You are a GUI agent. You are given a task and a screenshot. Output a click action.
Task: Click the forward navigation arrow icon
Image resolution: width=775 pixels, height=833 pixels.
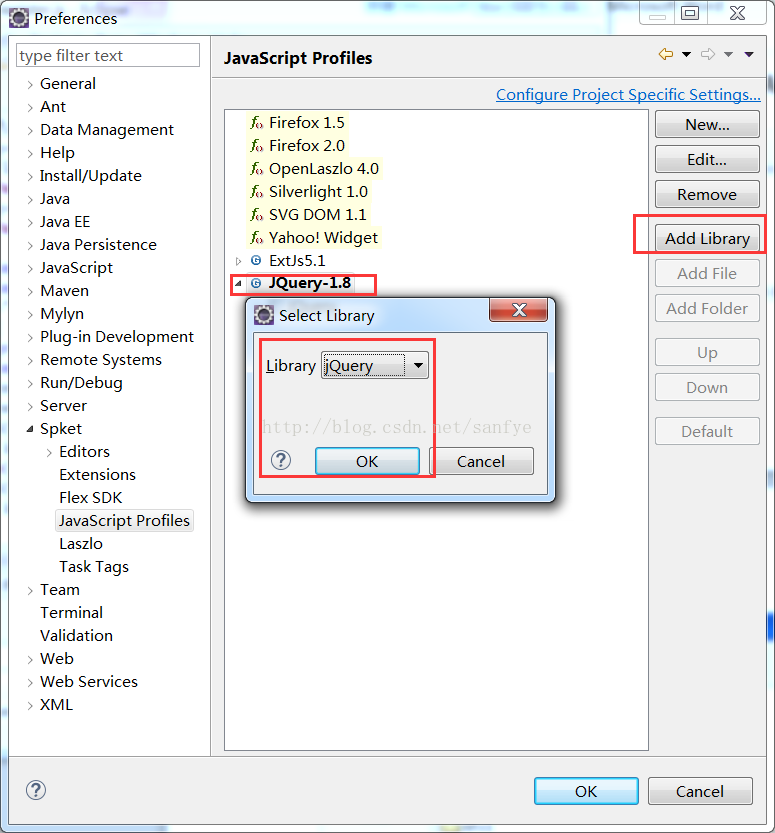pos(708,54)
